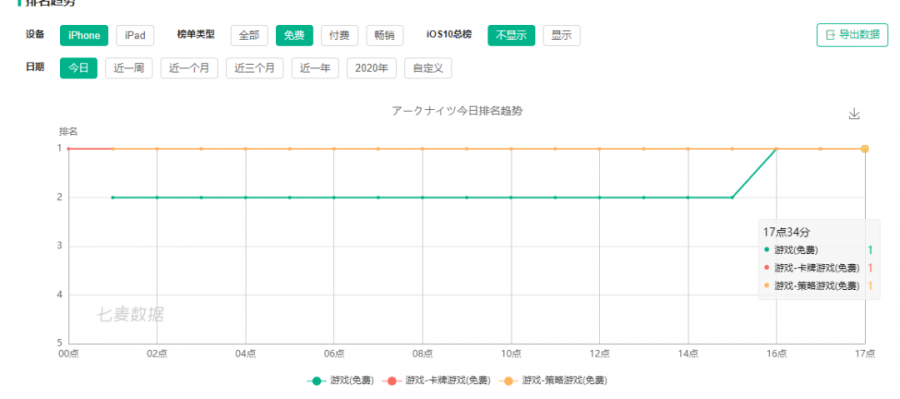This screenshot has width=900, height=399.
Task: Choose 付费 chart type
Action: (339, 36)
